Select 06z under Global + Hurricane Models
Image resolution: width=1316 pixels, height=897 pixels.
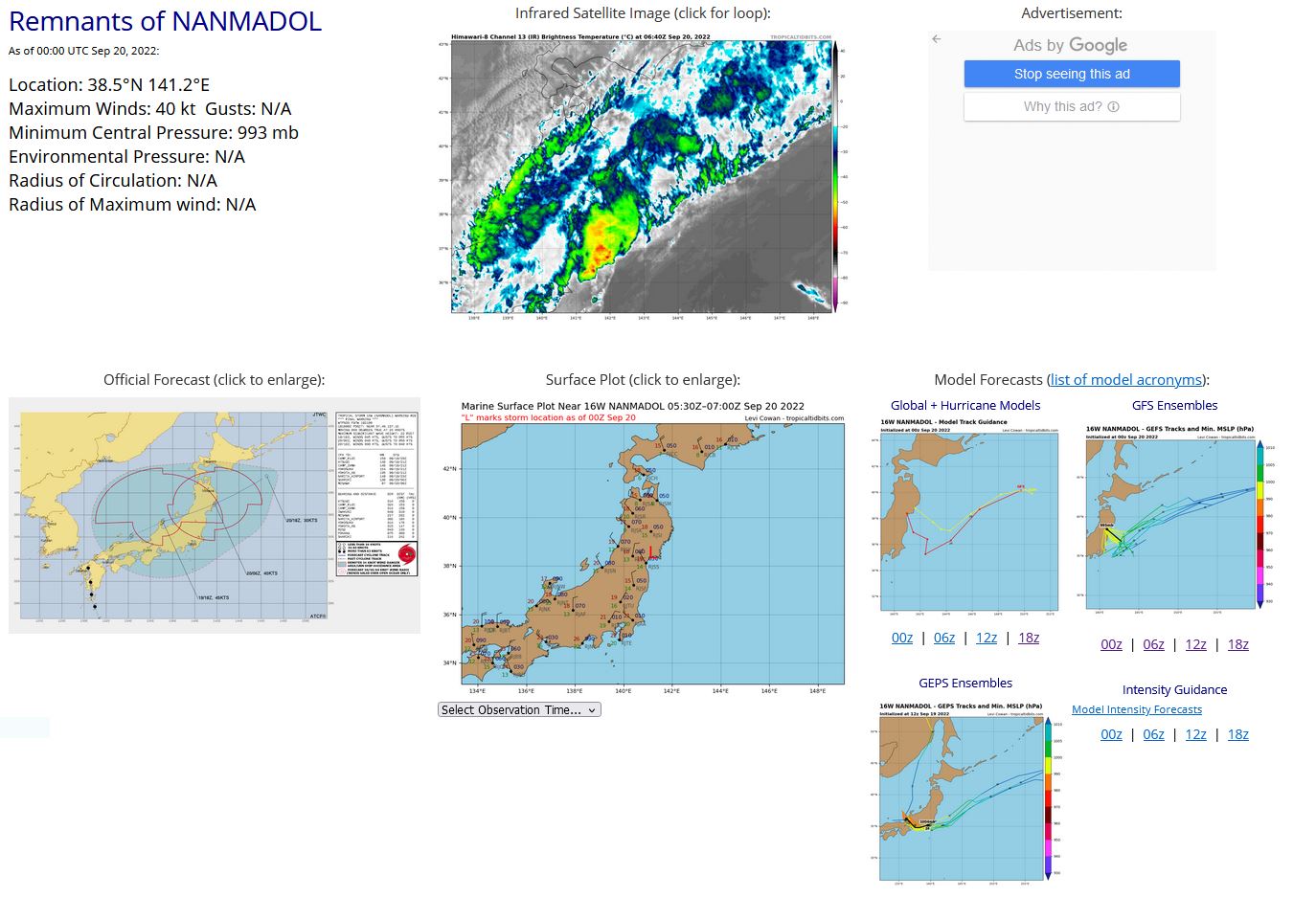(x=944, y=639)
